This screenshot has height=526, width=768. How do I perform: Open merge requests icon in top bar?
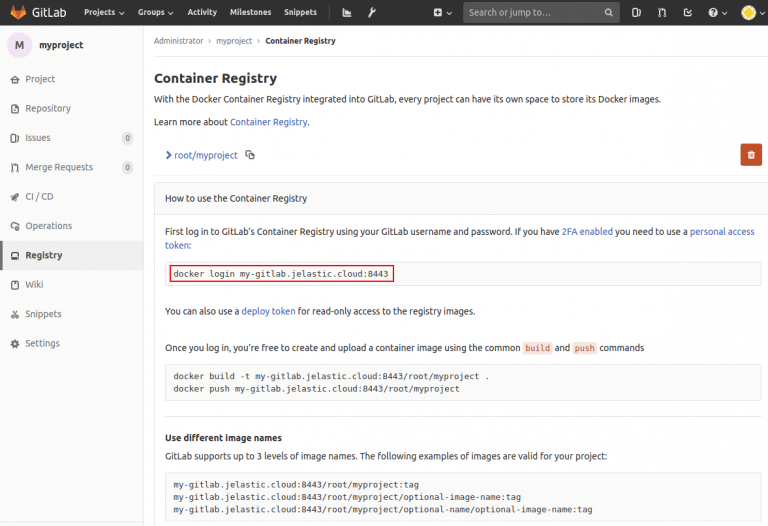[x=662, y=13]
